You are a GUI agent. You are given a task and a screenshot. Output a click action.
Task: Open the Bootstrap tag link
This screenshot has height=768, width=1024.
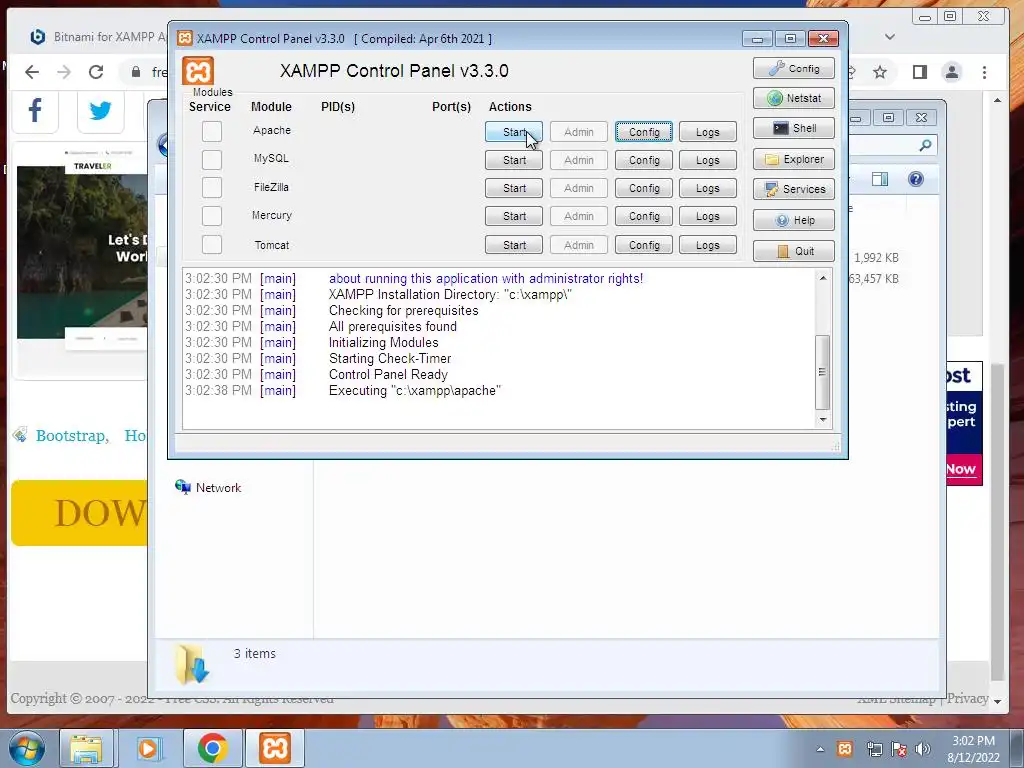click(72, 436)
